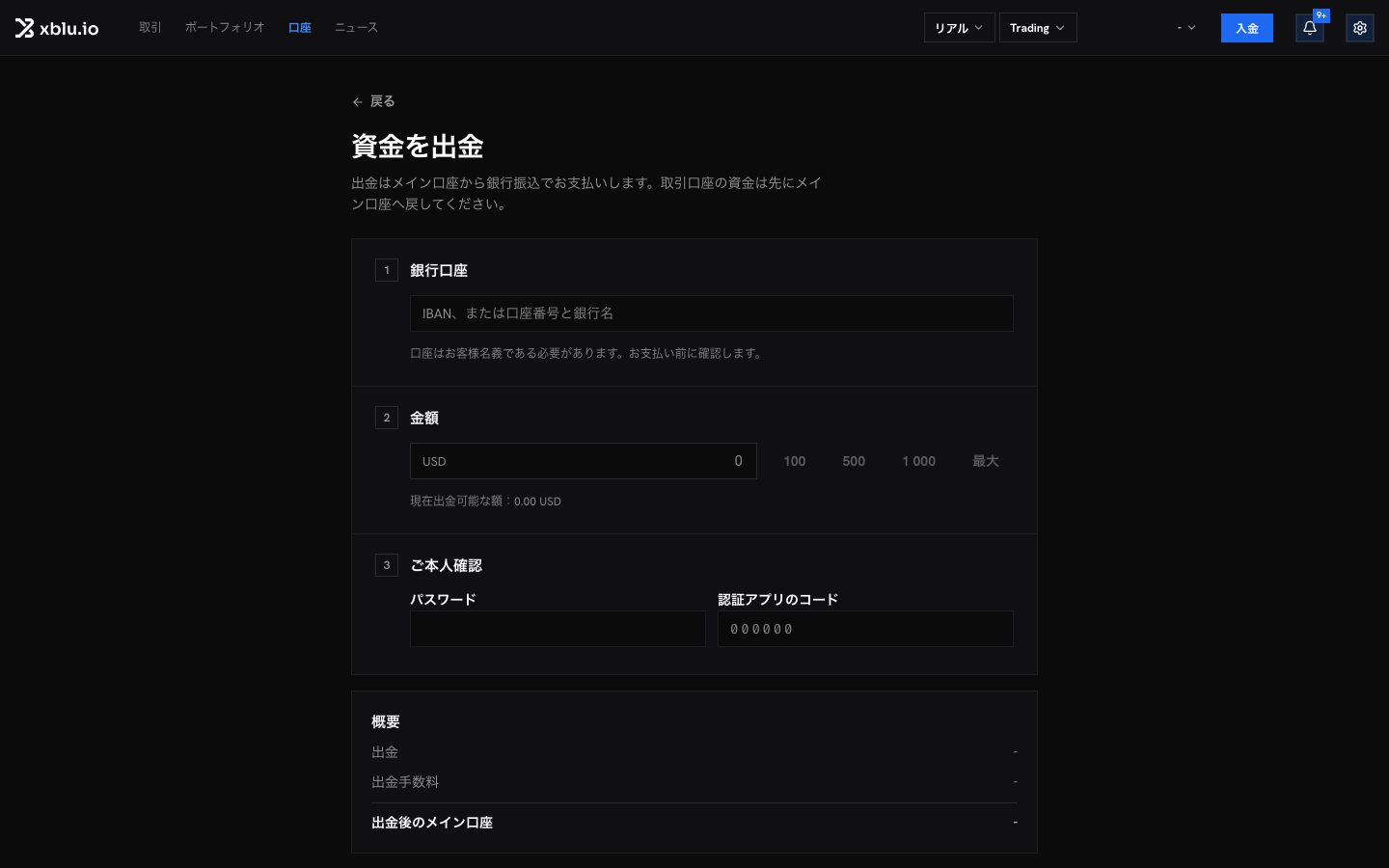This screenshot has height=868, width=1389.
Task: Open the ポートフォリオ menu item
Action: click(x=225, y=27)
